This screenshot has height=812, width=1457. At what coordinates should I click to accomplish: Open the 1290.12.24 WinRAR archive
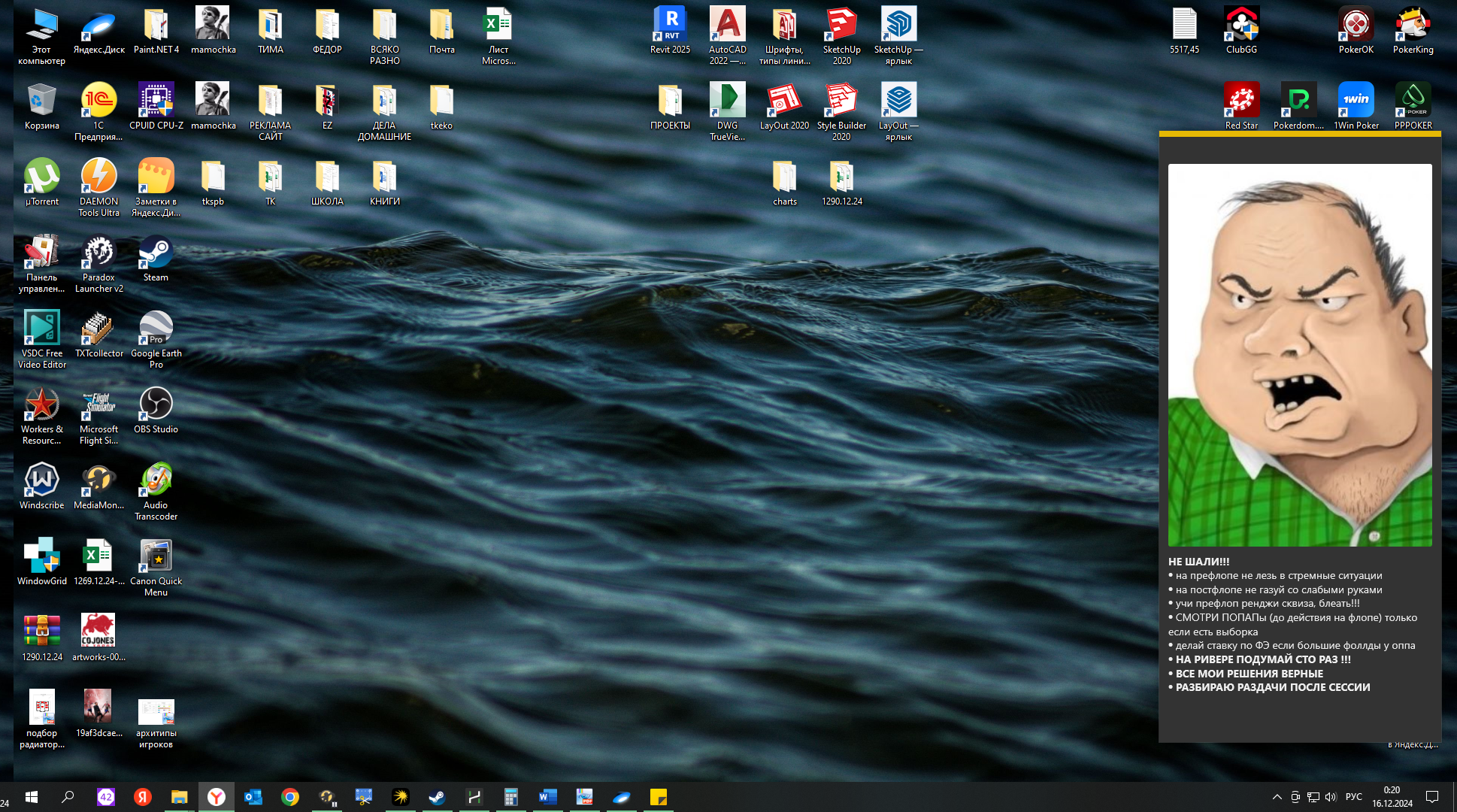tap(41, 638)
